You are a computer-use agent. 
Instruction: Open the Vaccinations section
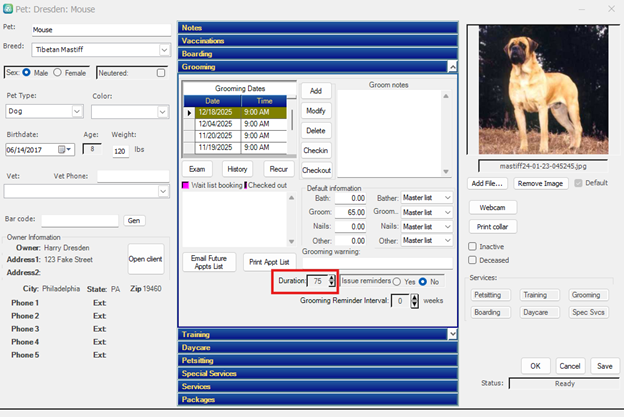pos(318,41)
